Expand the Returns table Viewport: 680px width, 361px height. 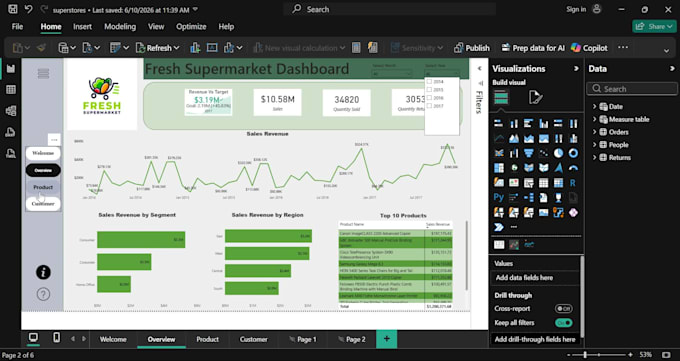point(595,158)
